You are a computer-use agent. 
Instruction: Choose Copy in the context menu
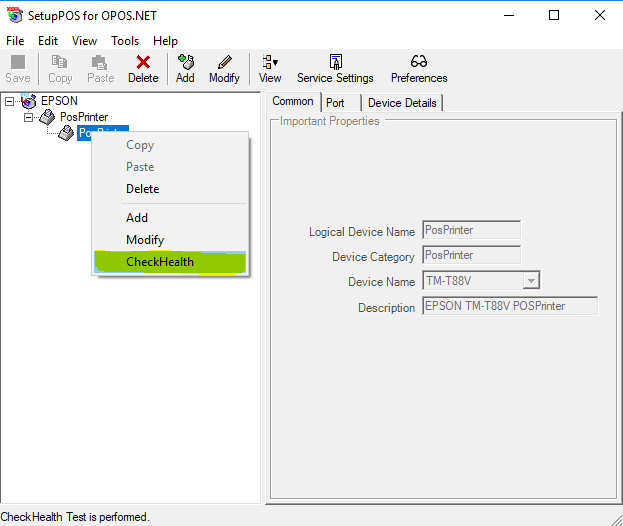tap(170, 145)
